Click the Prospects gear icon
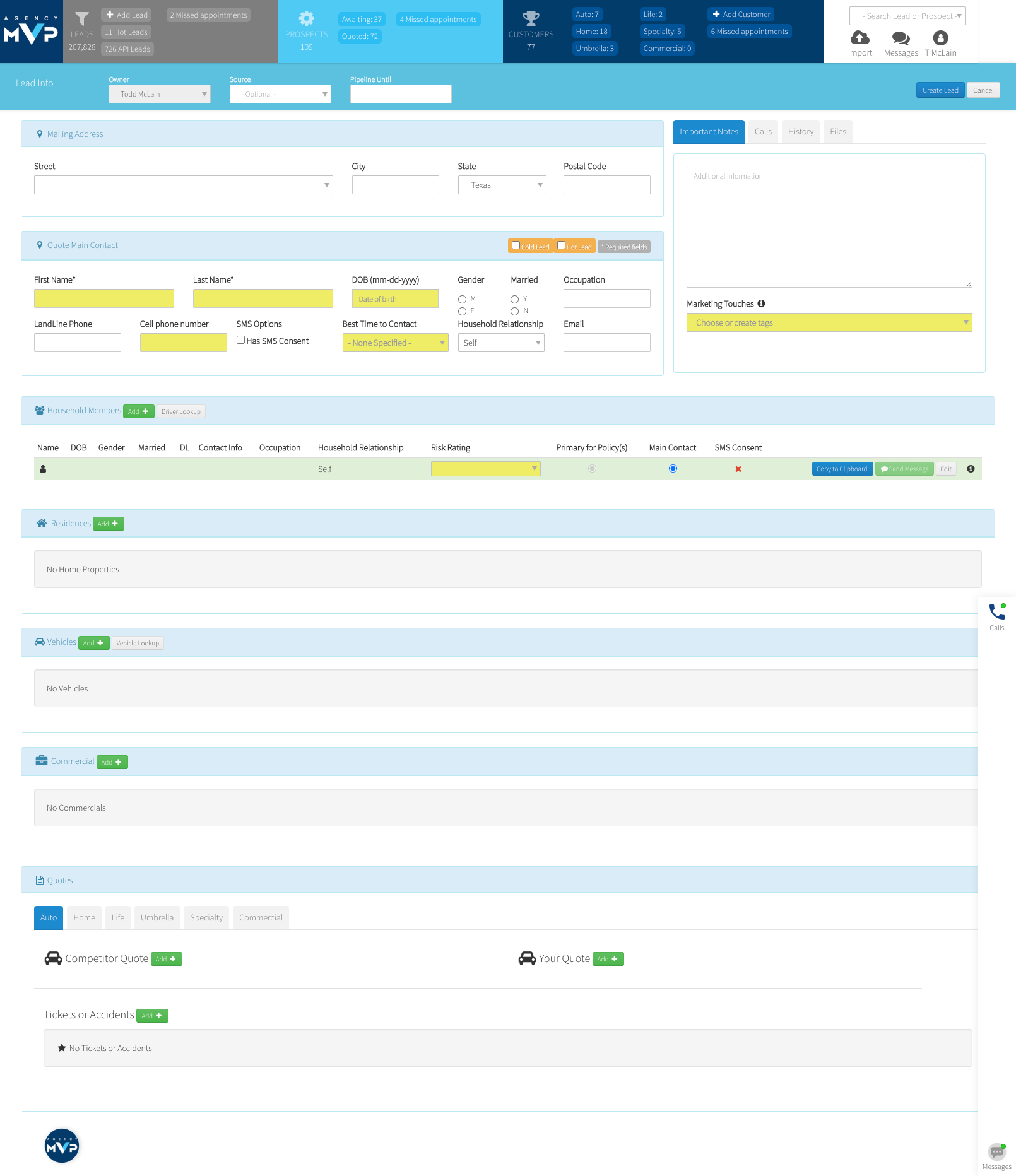The image size is (1016, 1176). (306, 18)
